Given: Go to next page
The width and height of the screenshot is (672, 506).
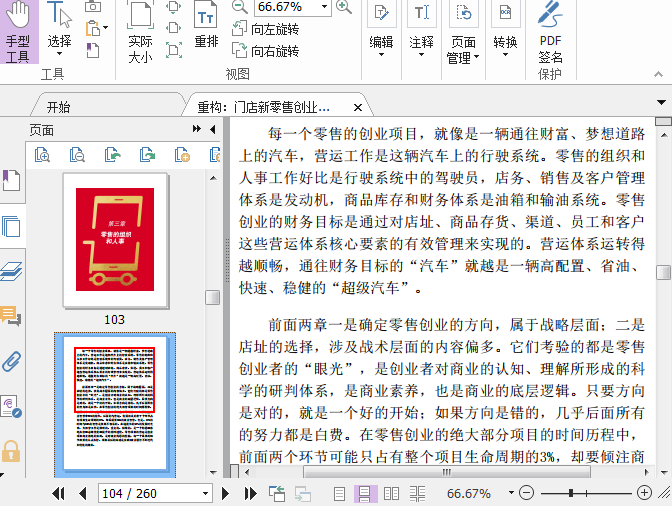Looking at the screenshot, I should coord(225,494).
